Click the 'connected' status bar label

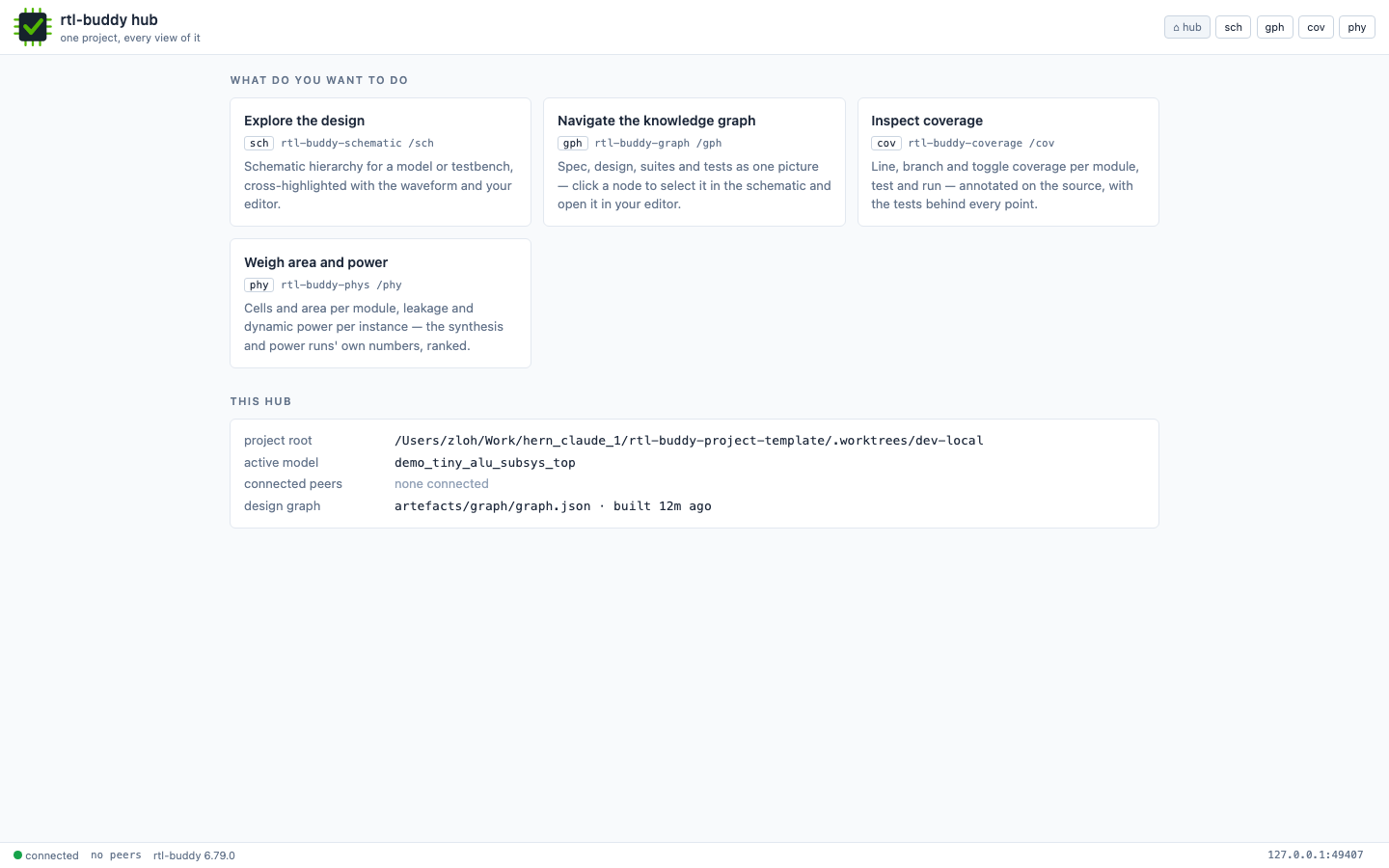pyautogui.click(x=52, y=855)
